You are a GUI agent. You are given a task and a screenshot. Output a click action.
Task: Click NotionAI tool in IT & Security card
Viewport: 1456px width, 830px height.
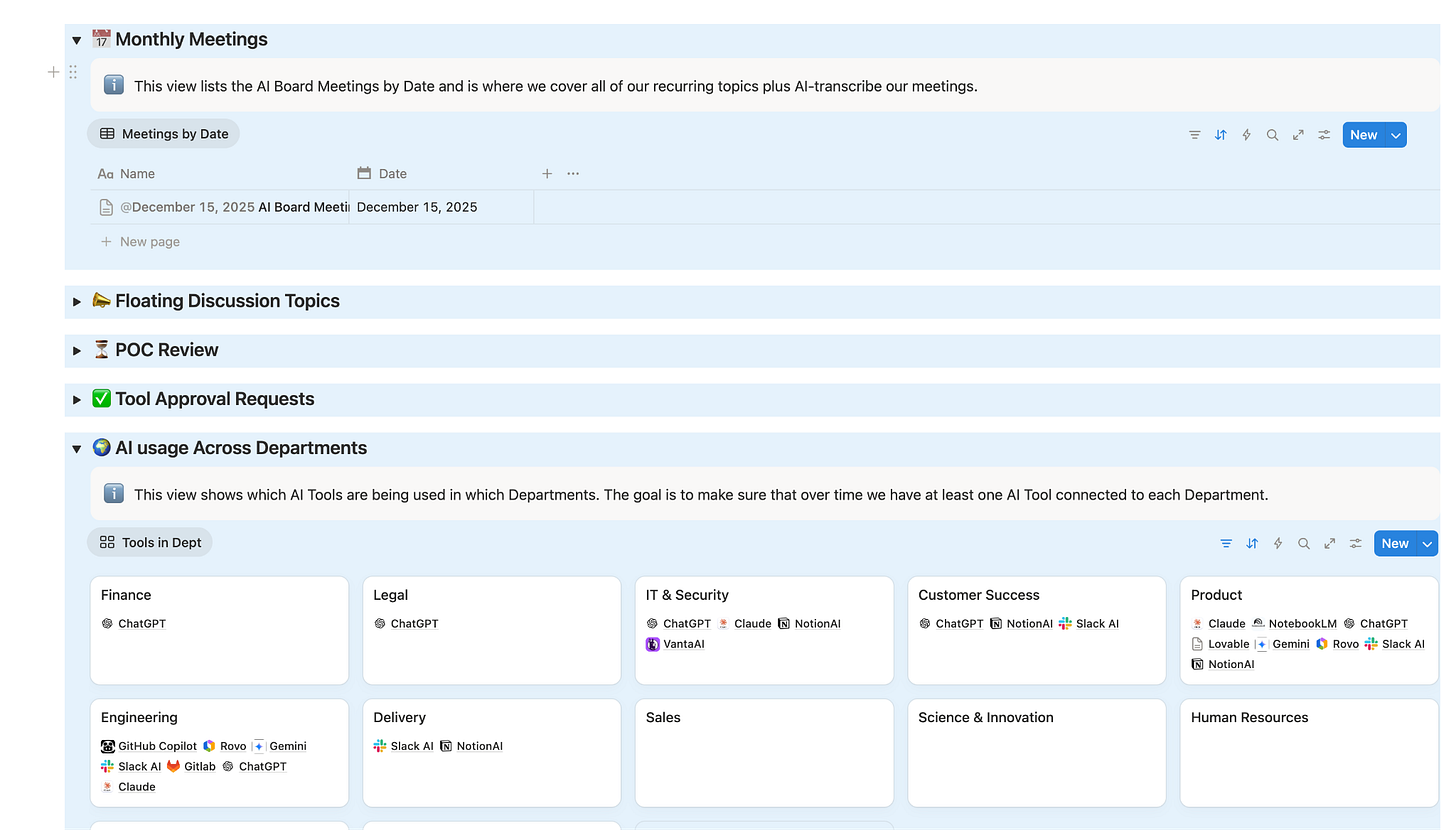click(x=810, y=624)
